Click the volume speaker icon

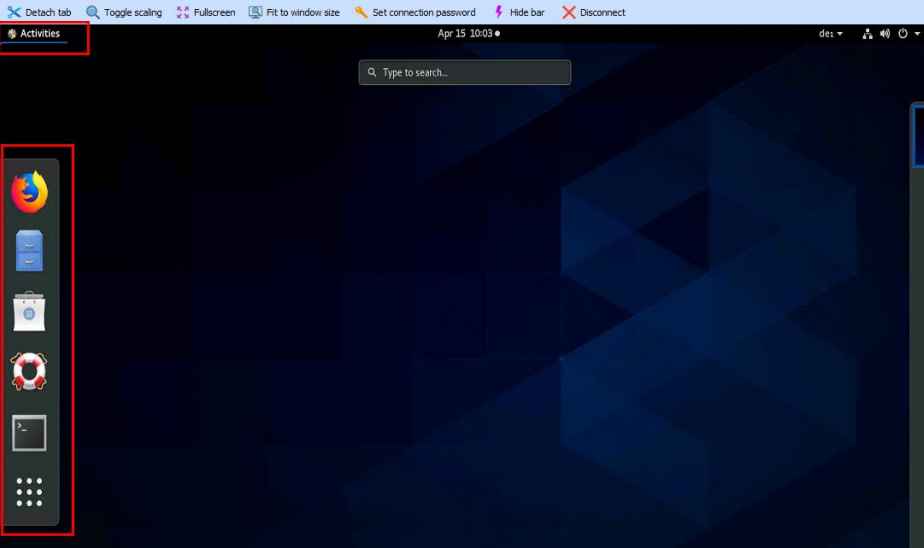tap(885, 34)
